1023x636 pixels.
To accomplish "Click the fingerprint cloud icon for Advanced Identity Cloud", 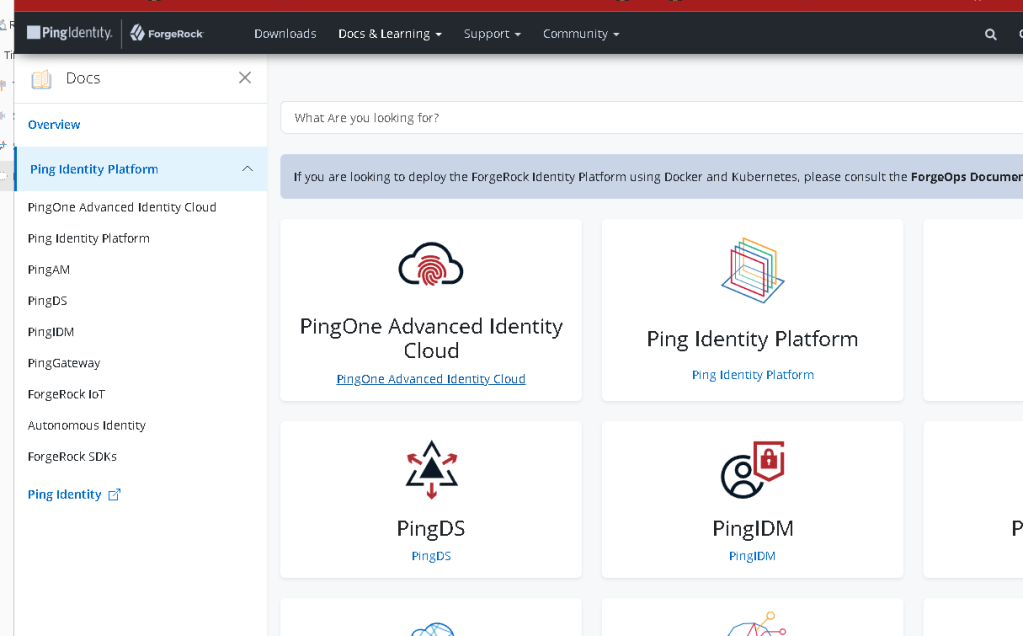I will [x=431, y=264].
